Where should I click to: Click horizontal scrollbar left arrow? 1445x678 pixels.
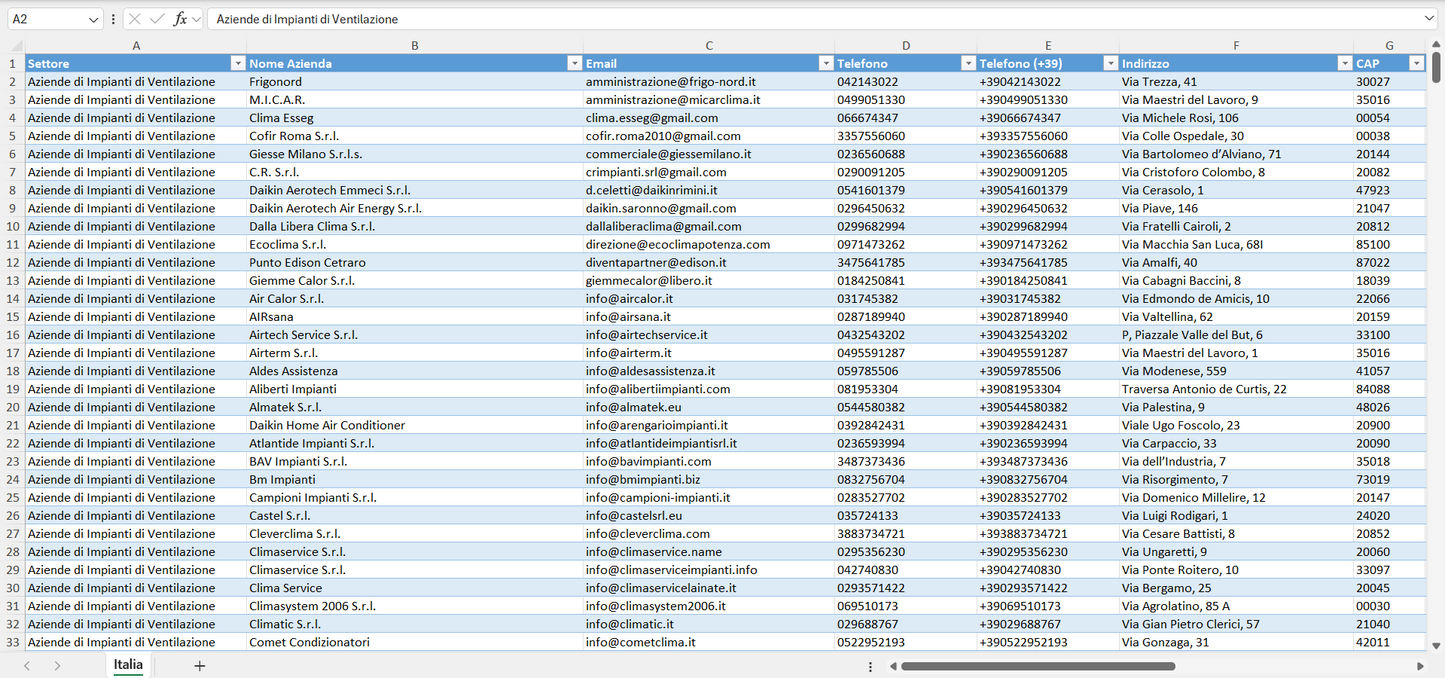pyautogui.click(x=892, y=666)
